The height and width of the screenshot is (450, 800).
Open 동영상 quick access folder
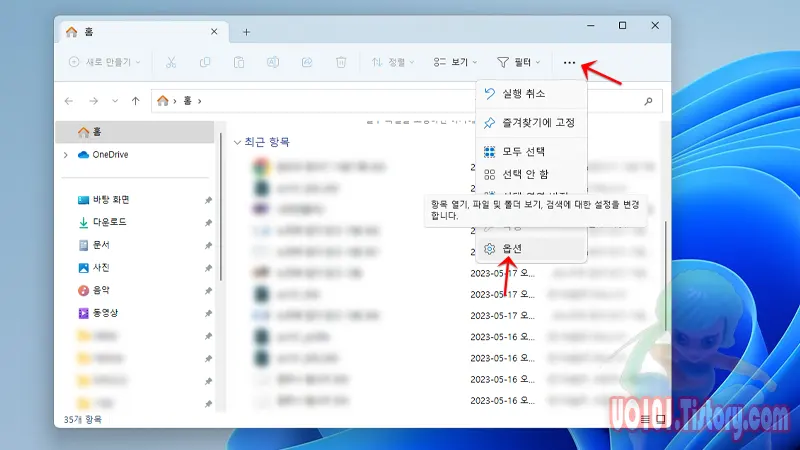pos(98,313)
